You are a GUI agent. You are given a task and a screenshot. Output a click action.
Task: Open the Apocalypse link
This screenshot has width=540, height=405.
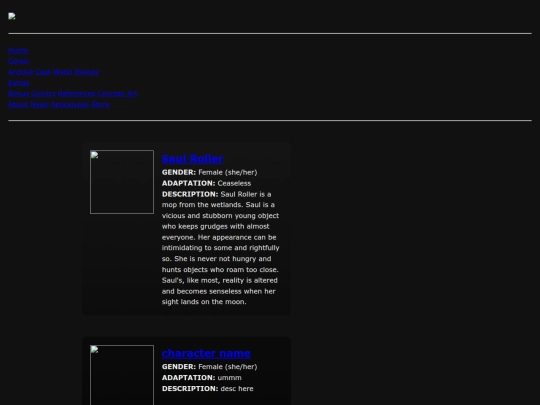click(x=70, y=104)
